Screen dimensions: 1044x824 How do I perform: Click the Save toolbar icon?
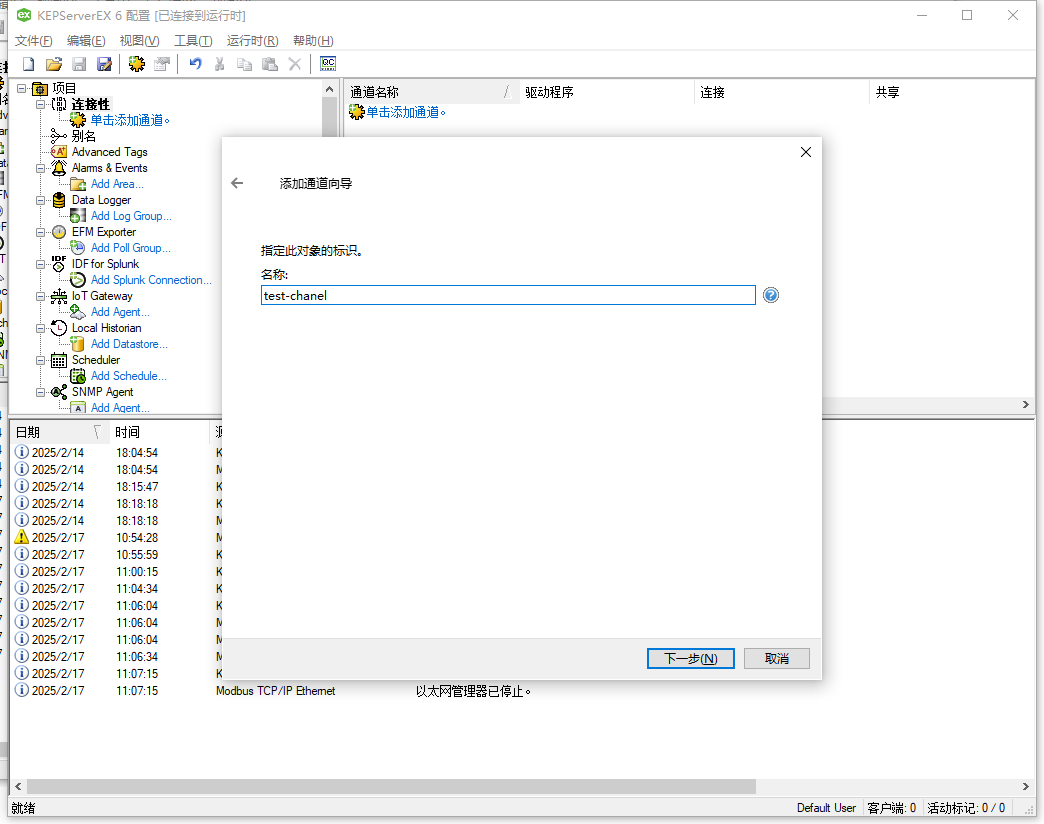click(79, 64)
